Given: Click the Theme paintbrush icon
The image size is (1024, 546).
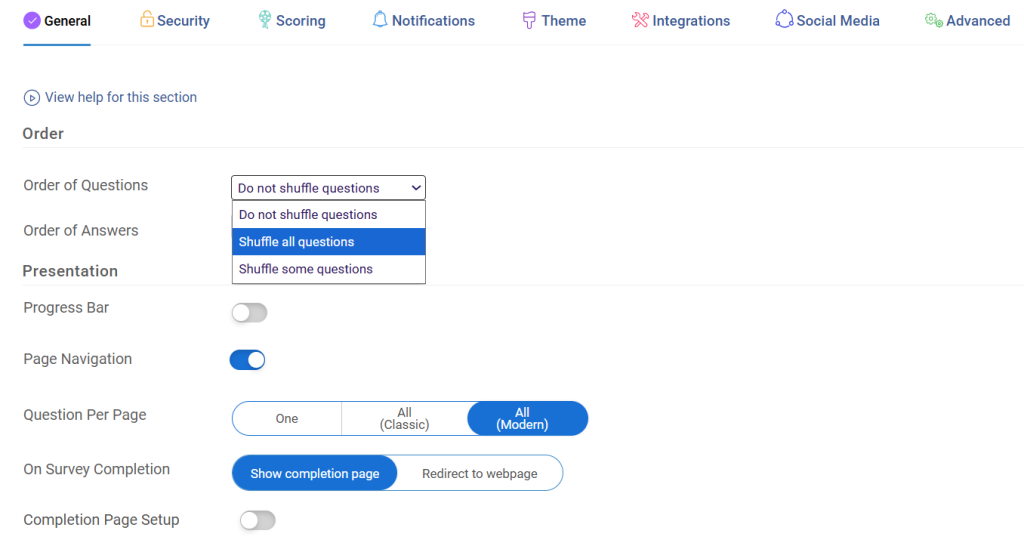Looking at the screenshot, I should click(529, 20).
